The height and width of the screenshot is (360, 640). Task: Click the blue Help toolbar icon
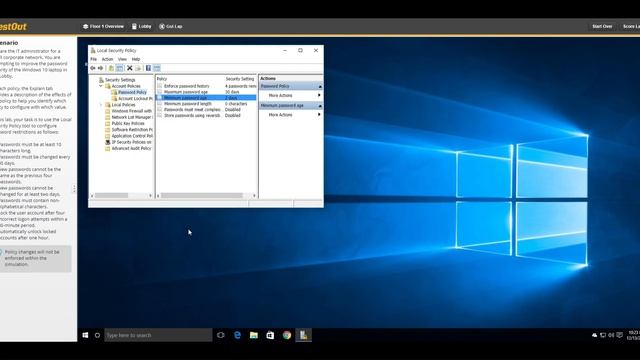tap(148, 68)
